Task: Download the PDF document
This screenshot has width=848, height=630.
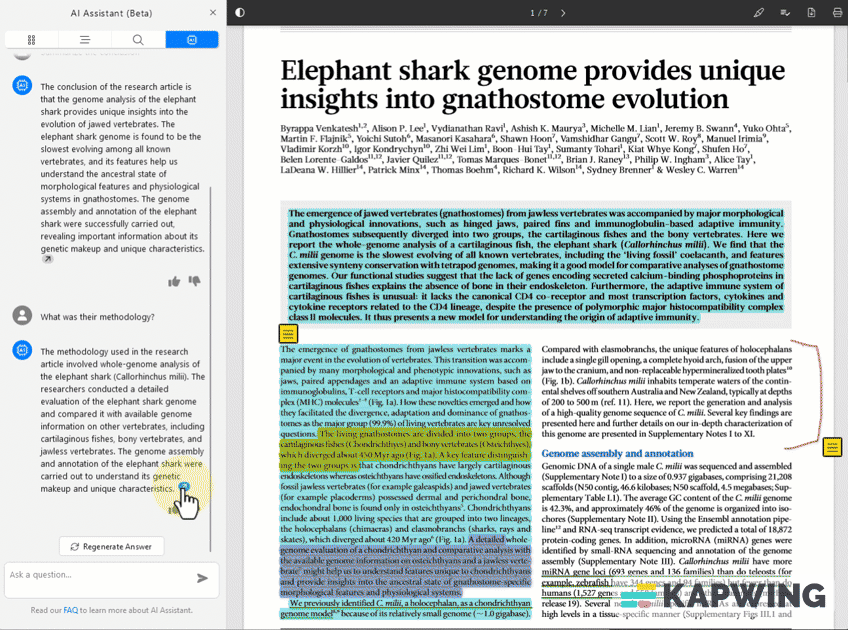Action: 811,13
